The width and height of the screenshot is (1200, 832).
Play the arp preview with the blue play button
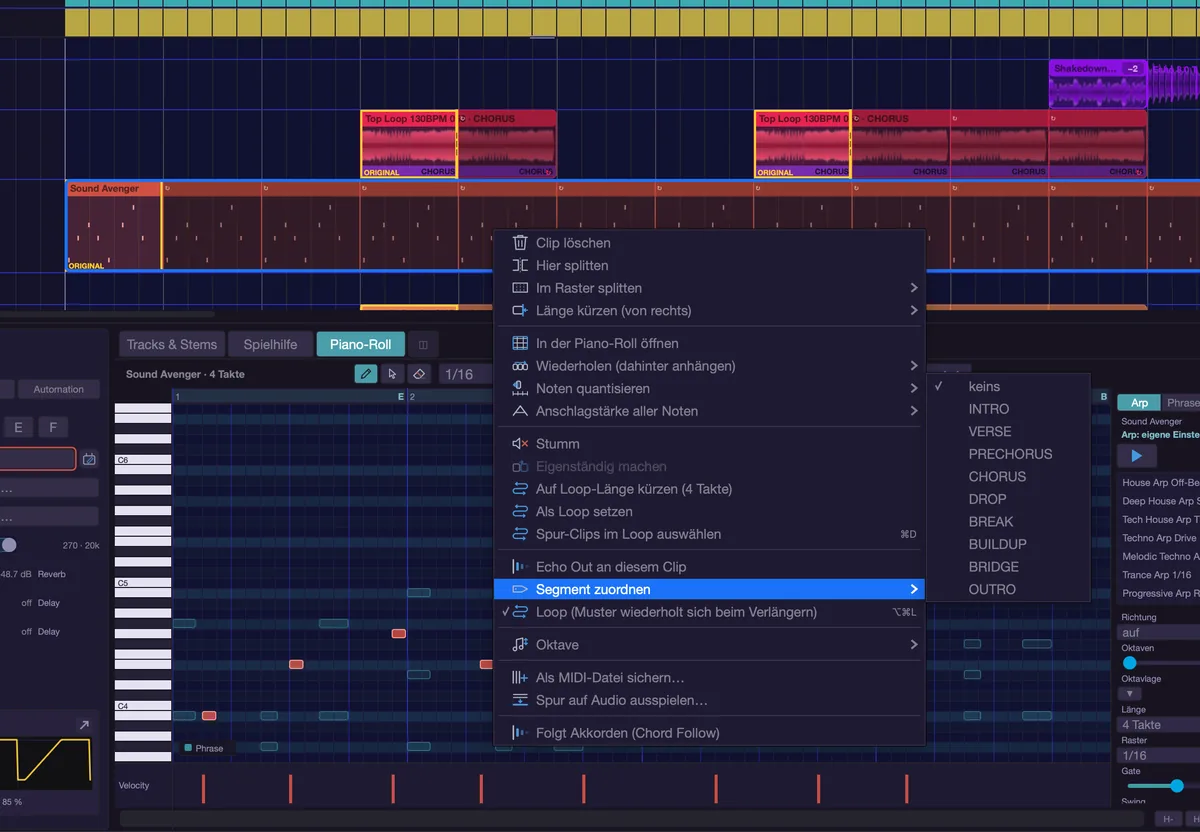point(1136,456)
